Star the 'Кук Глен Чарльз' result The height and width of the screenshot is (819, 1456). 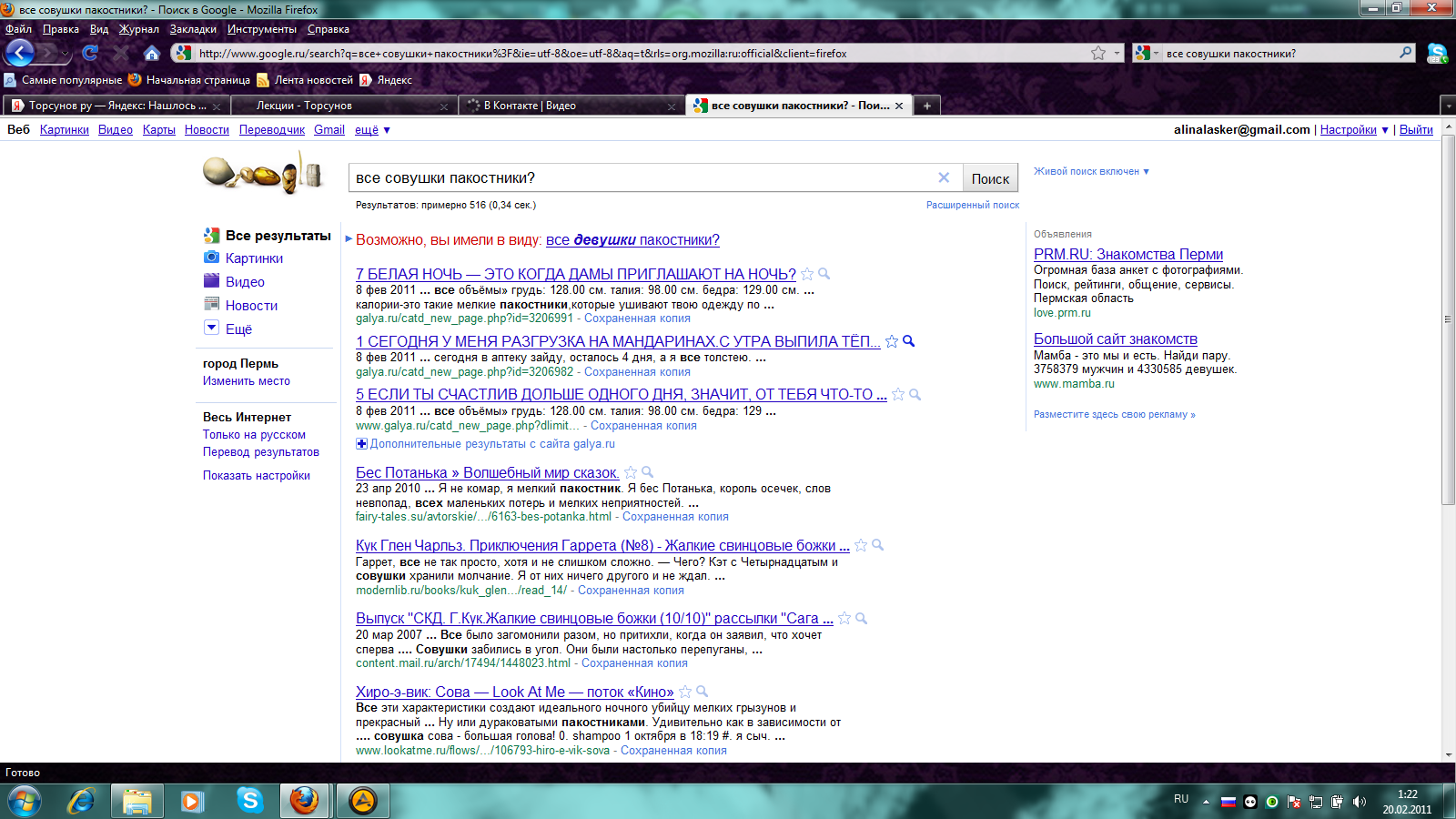click(x=861, y=545)
